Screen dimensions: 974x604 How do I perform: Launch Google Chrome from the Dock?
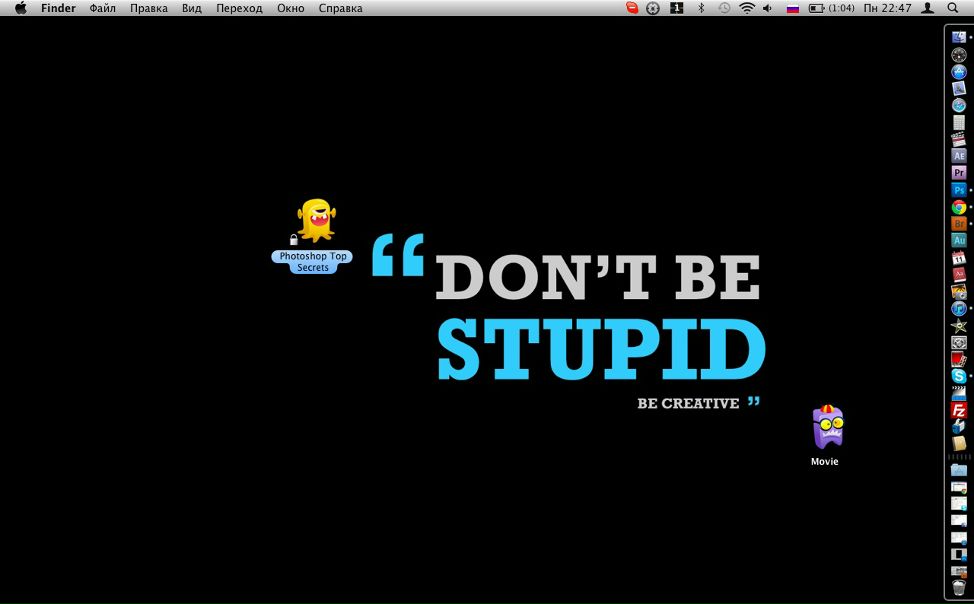[x=958, y=207]
